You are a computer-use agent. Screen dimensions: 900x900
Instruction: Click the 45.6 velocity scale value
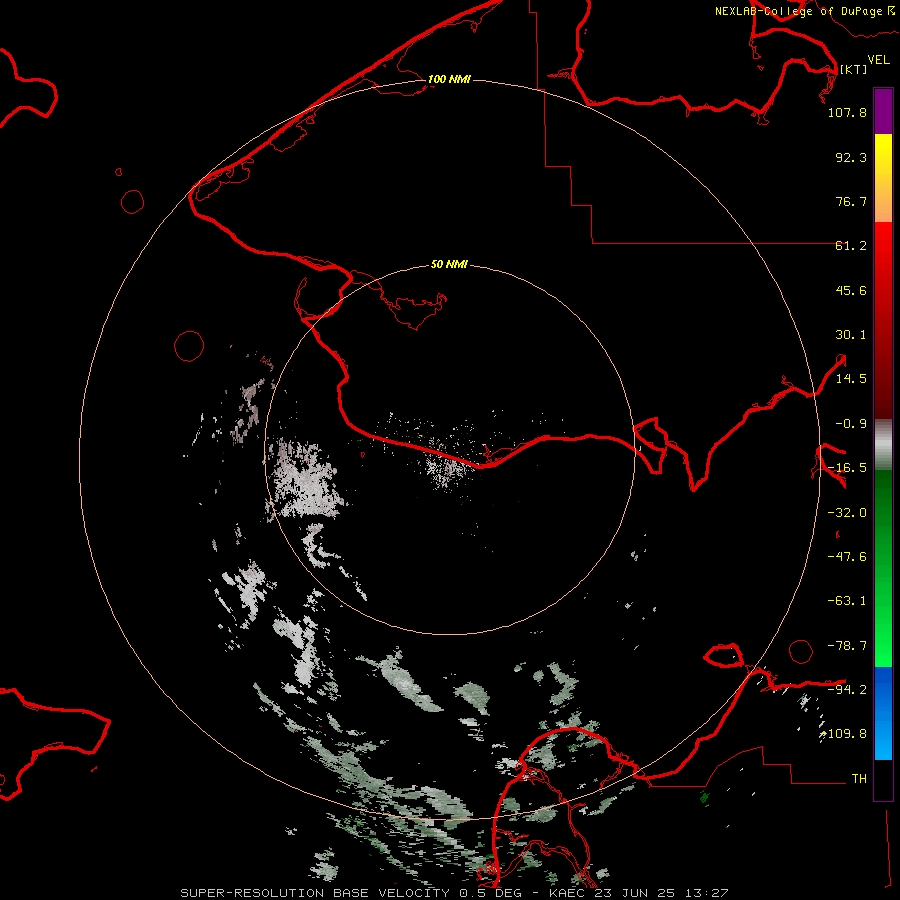(x=851, y=290)
